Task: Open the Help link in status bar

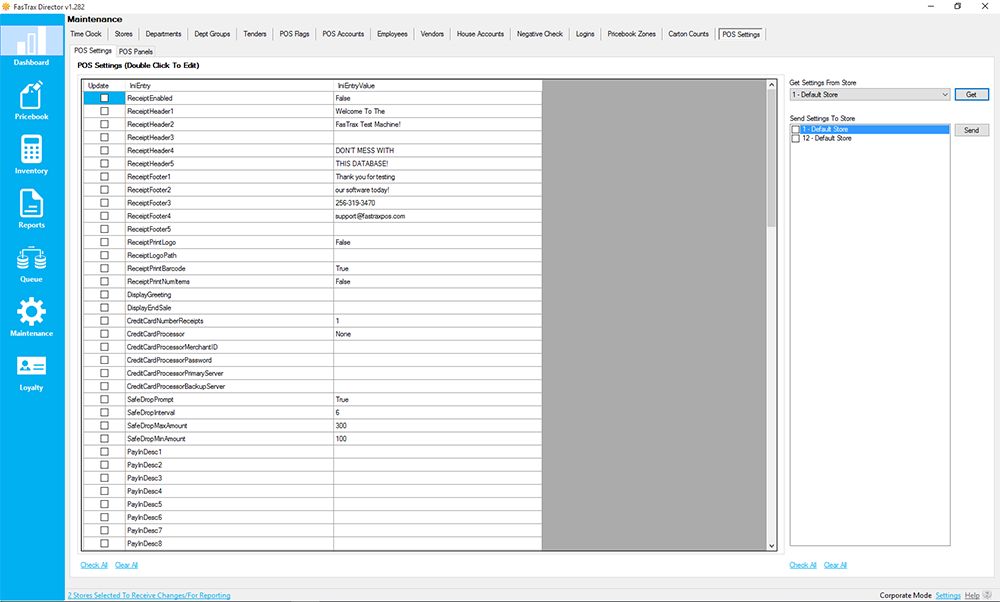Action: point(972,595)
